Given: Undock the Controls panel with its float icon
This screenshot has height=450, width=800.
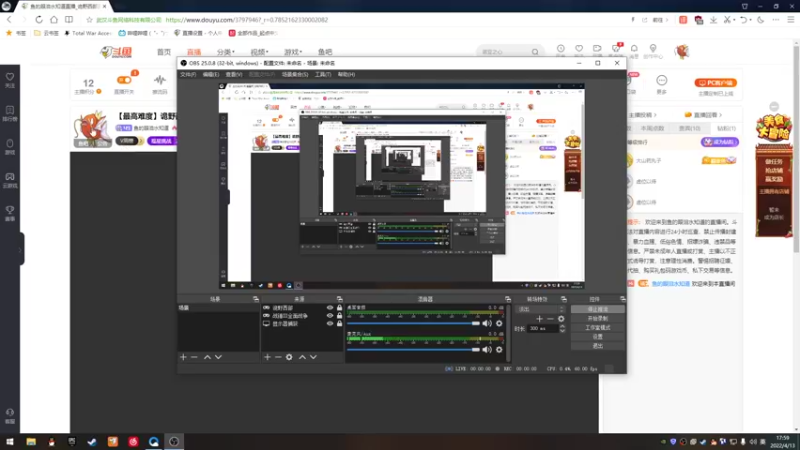Looking at the screenshot, I should pyautogui.click(x=622, y=299).
